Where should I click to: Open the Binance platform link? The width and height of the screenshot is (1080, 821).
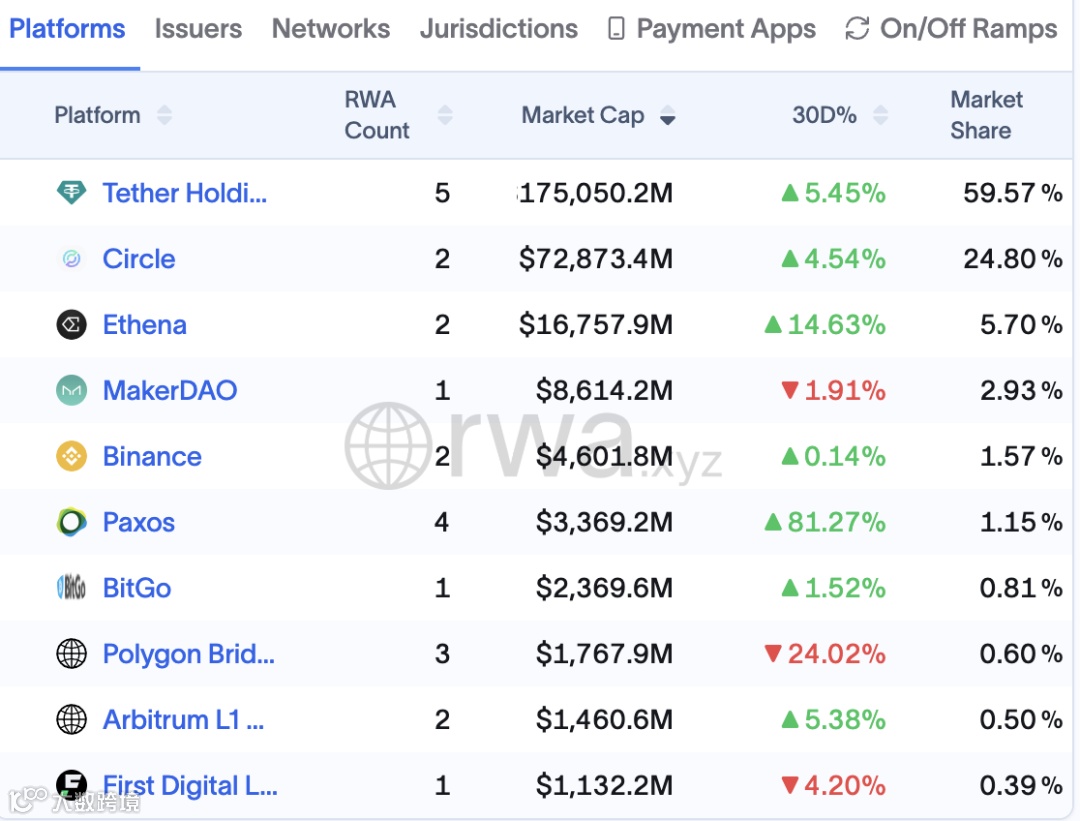click(152, 456)
